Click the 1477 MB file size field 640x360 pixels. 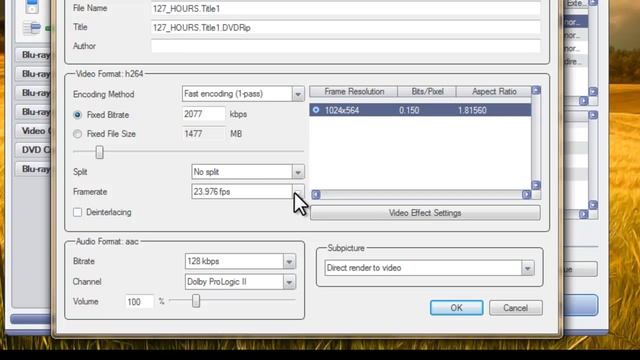click(203, 133)
